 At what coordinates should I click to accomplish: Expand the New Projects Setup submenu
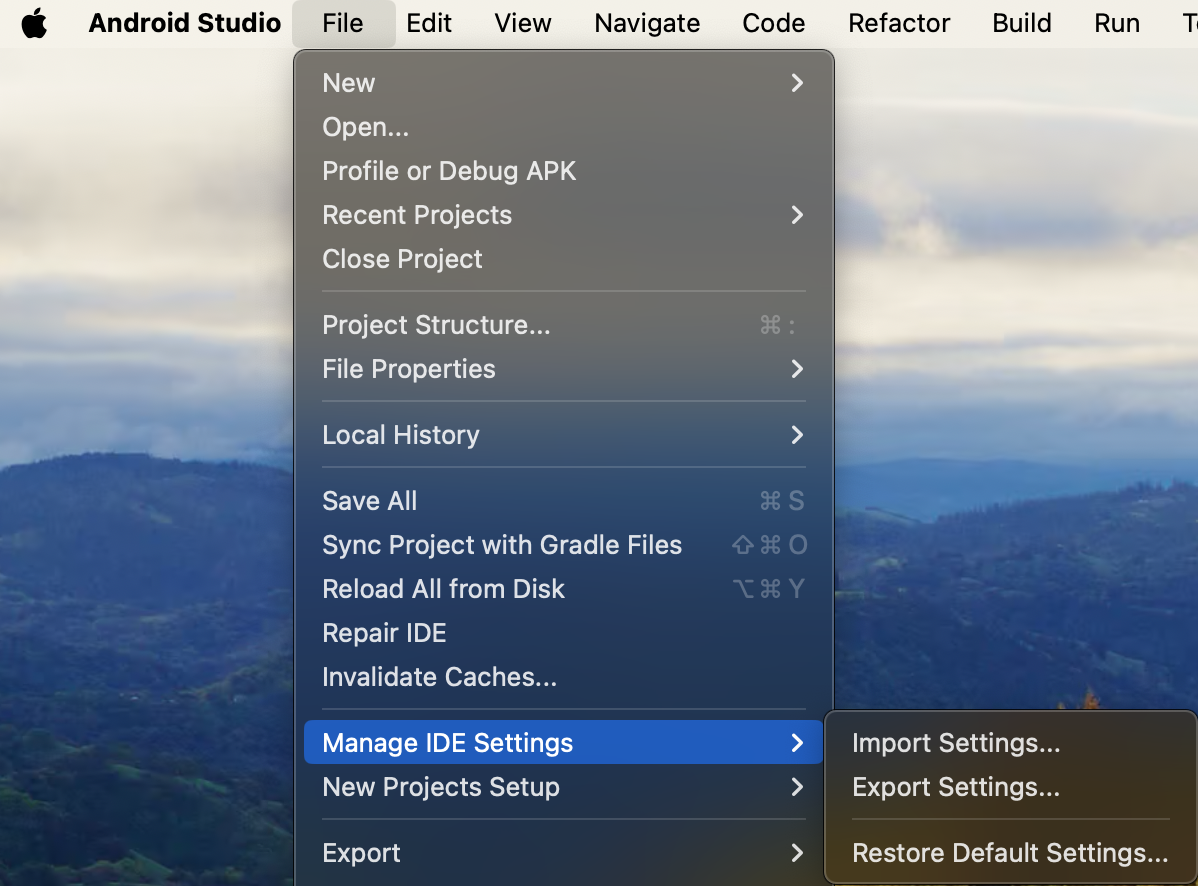tap(563, 787)
